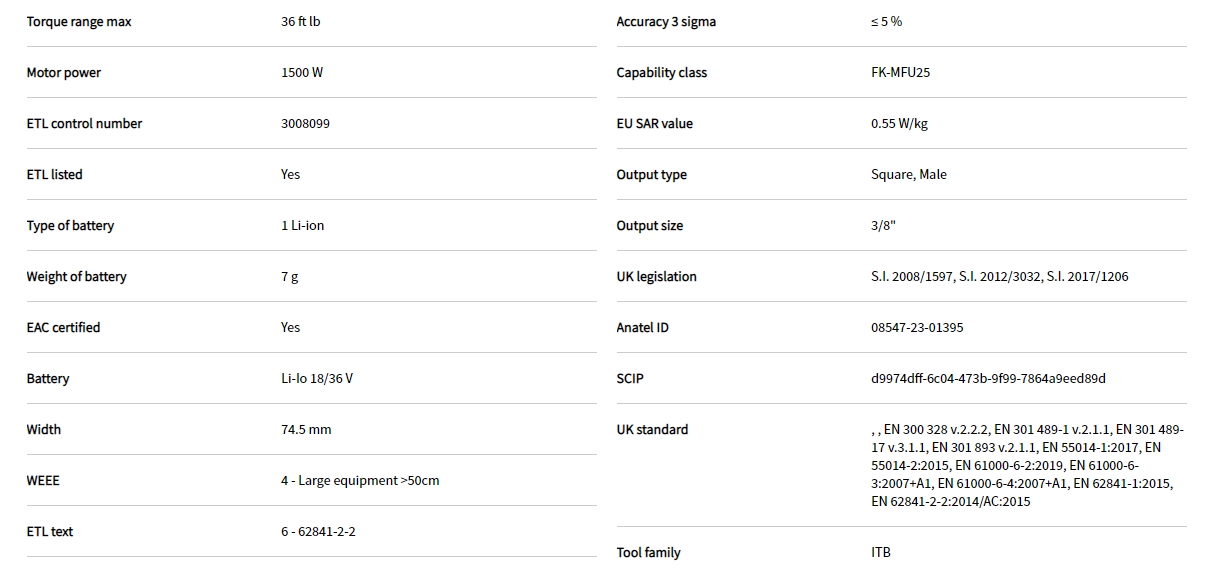Click the Weight of battery 7 g value
1223x577 pixels.
[289, 277]
